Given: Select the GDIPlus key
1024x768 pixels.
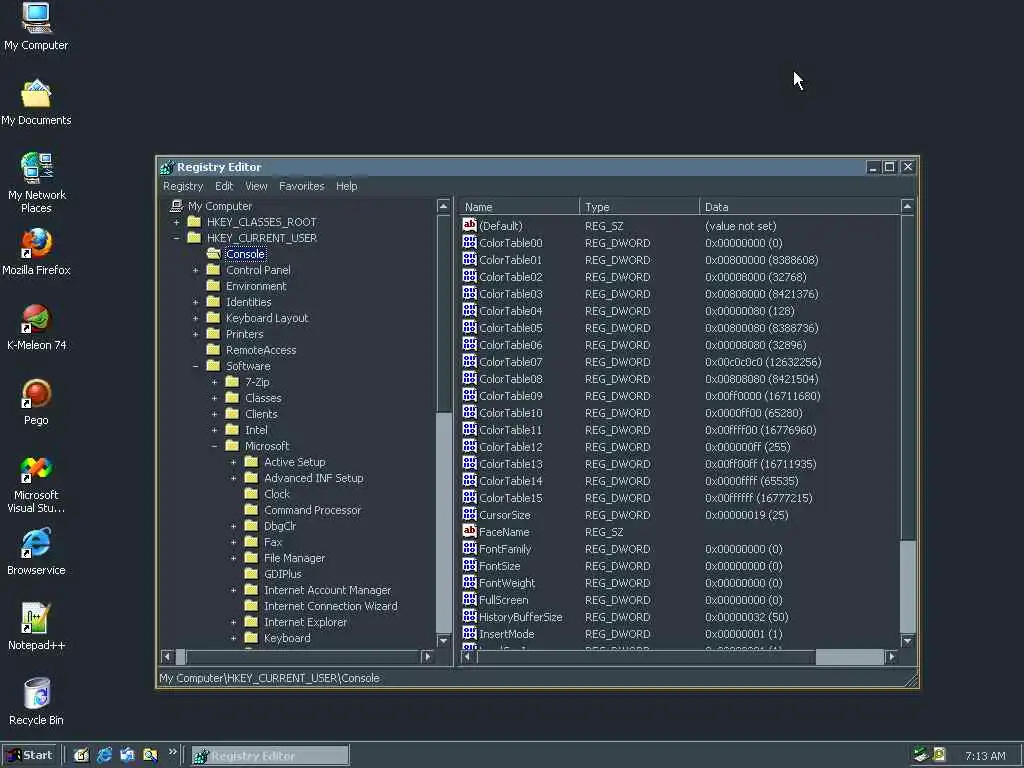Looking at the screenshot, I should point(283,574).
